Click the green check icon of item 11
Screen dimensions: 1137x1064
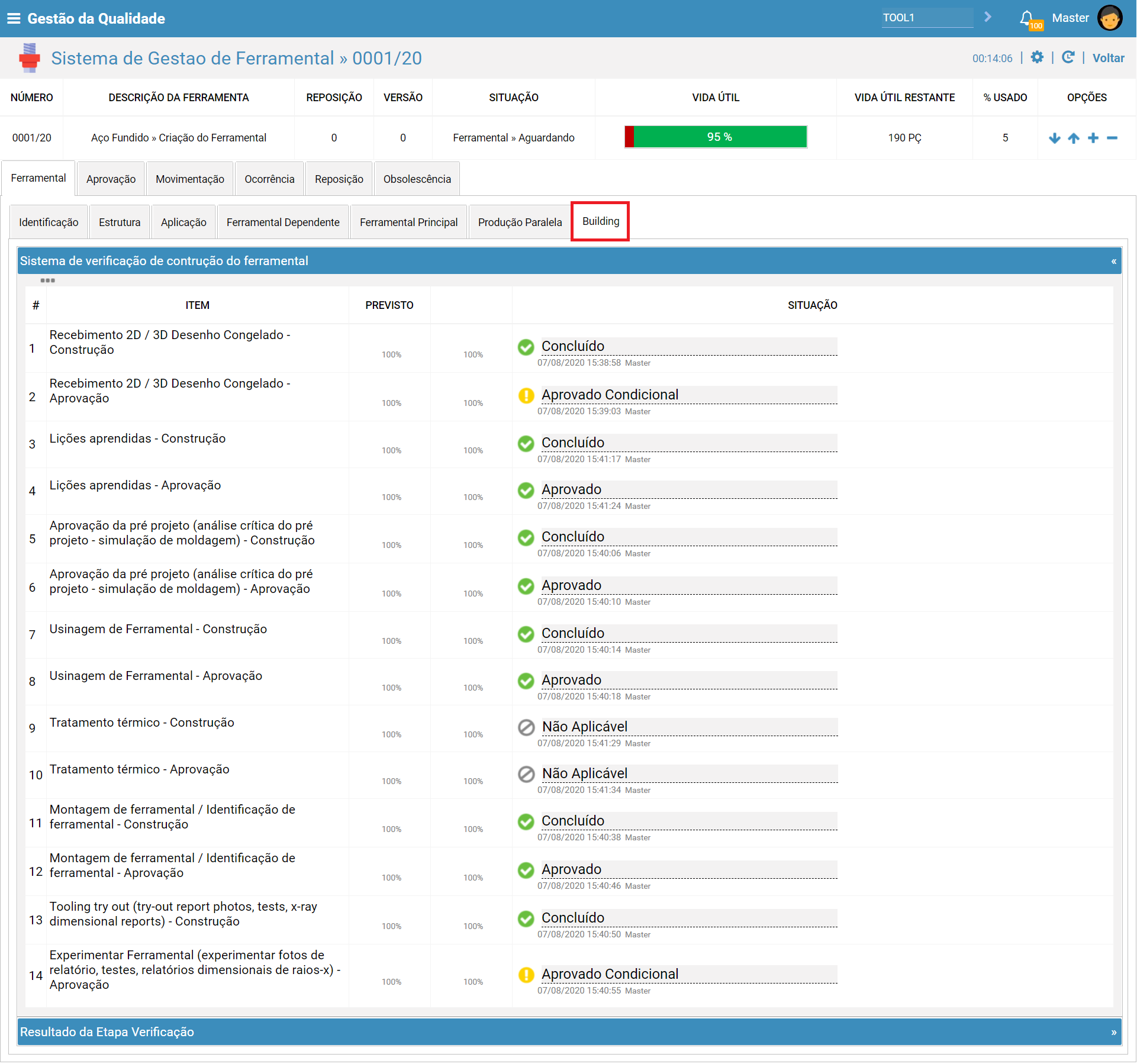(526, 821)
